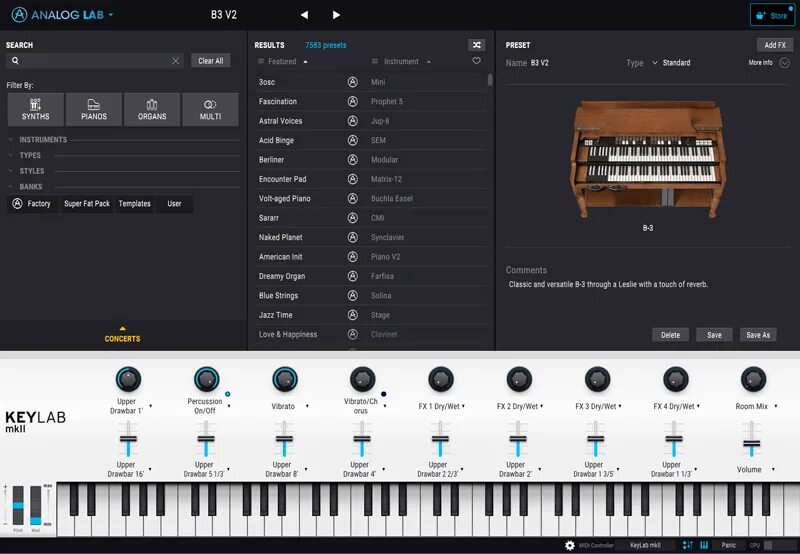Filter results by favorites heart
The height and width of the screenshot is (554, 800).
click(x=477, y=61)
